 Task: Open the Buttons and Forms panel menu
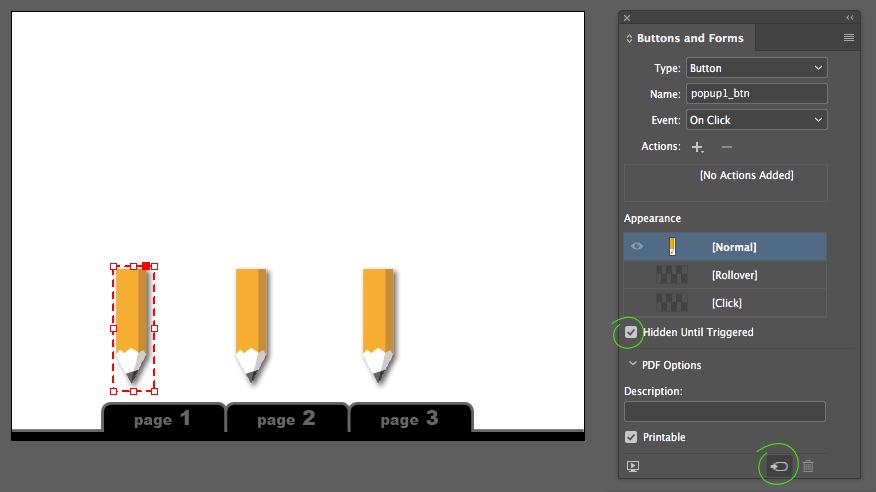(848, 38)
